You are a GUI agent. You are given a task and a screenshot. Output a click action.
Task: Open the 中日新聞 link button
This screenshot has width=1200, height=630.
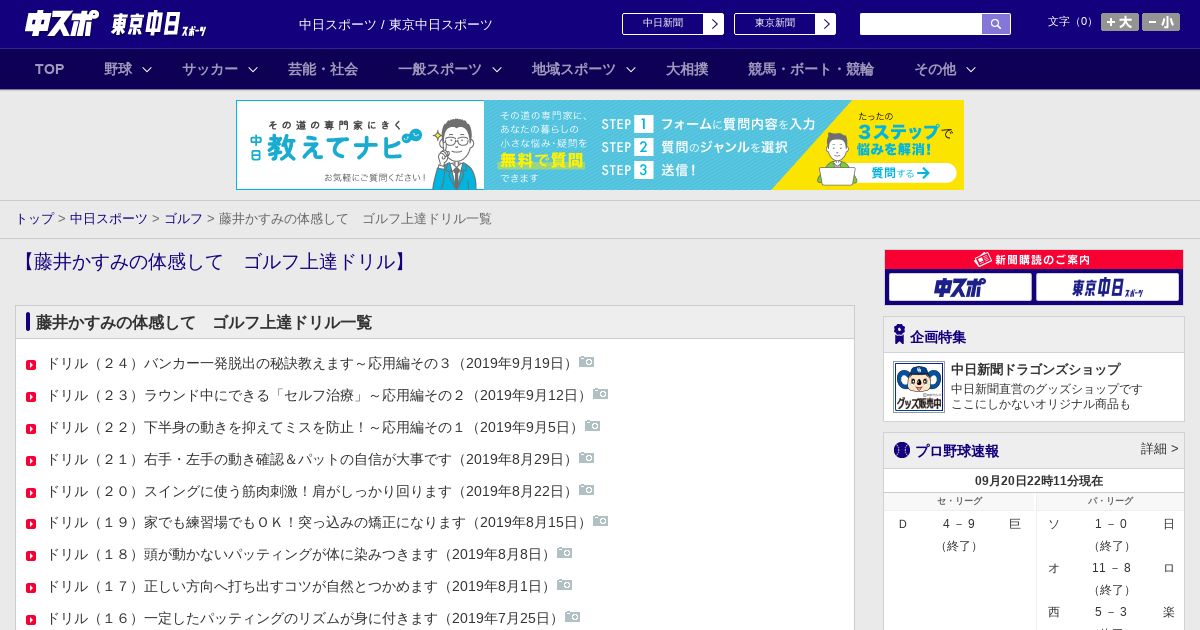pyautogui.click(x=673, y=24)
